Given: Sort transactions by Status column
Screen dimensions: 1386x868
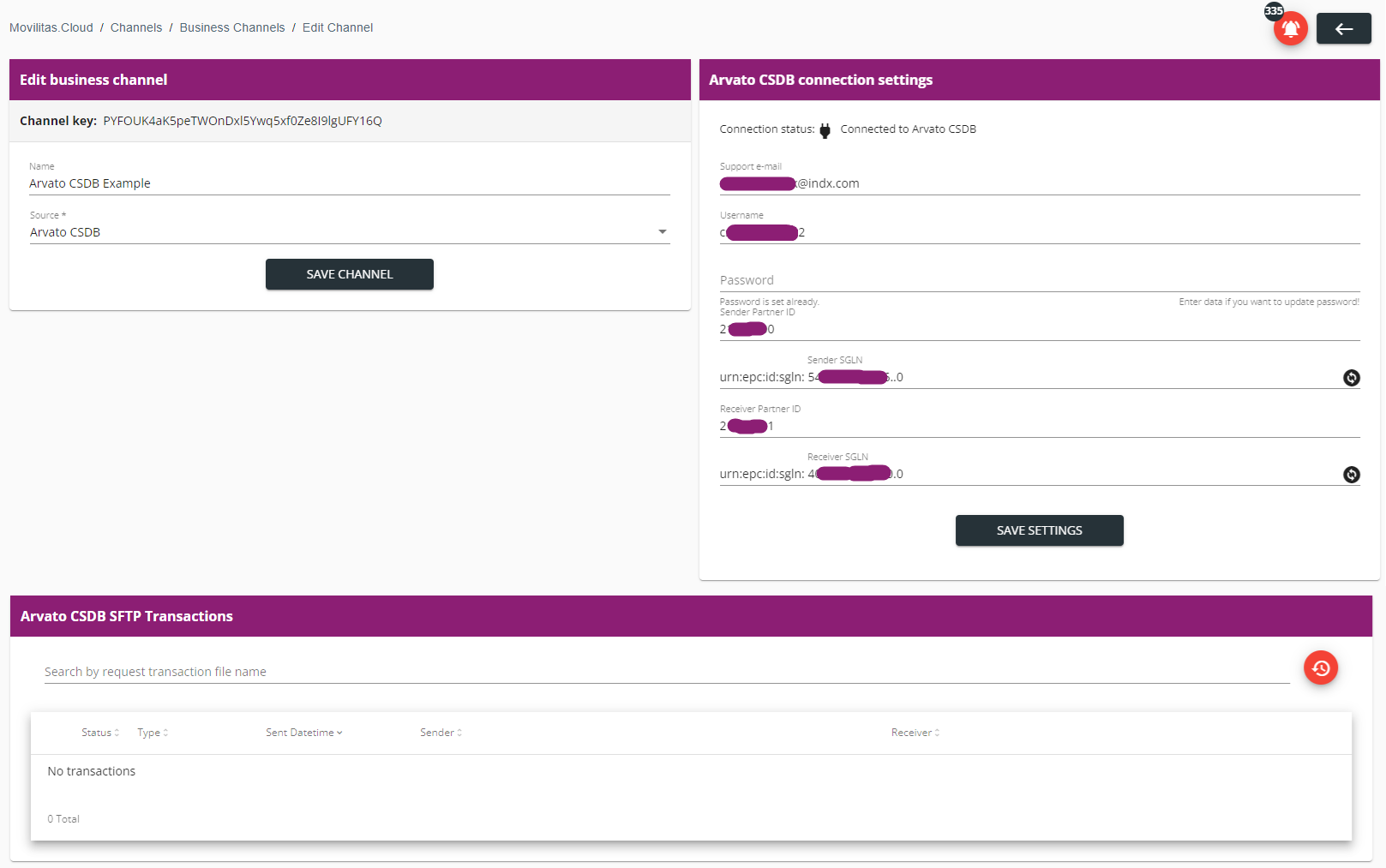Looking at the screenshot, I should [100, 733].
